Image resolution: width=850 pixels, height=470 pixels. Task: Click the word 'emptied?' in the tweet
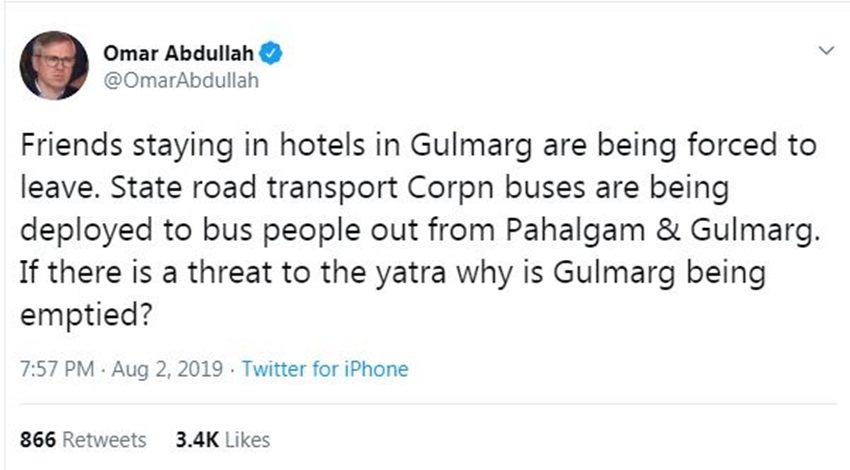[86, 312]
